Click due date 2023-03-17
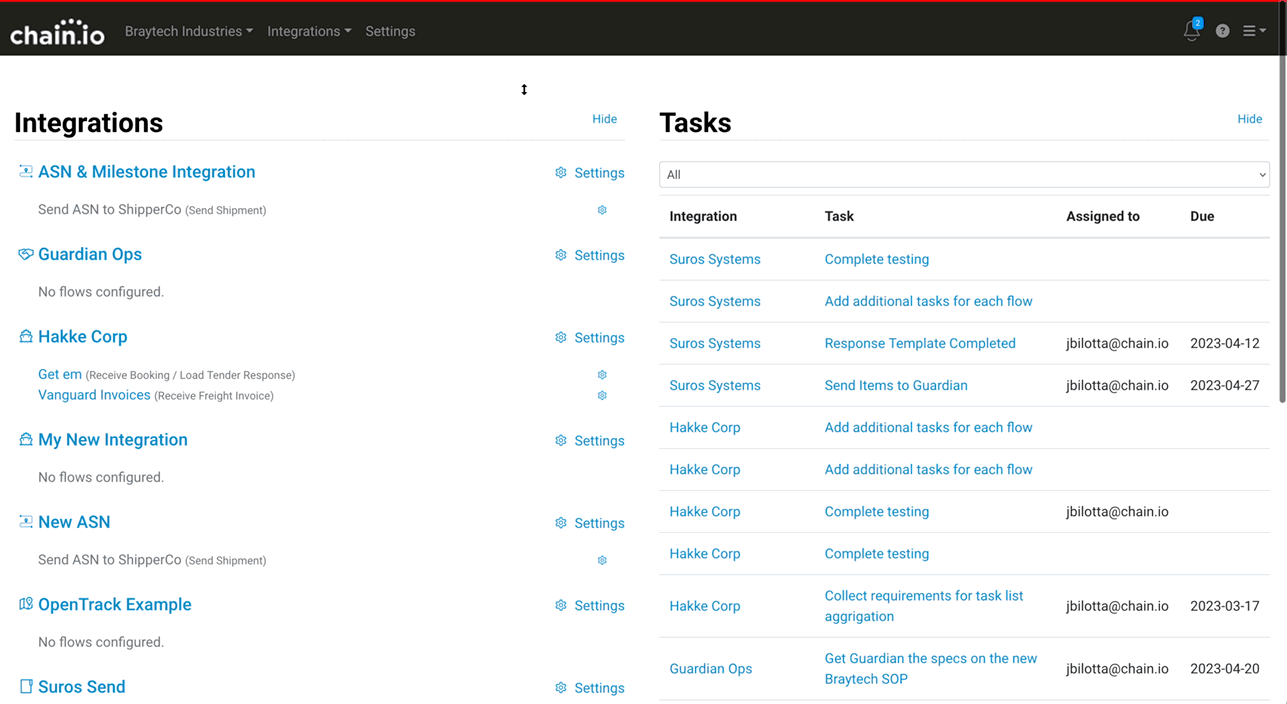The height and width of the screenshot is (704, 1287). pos(1225,606)
